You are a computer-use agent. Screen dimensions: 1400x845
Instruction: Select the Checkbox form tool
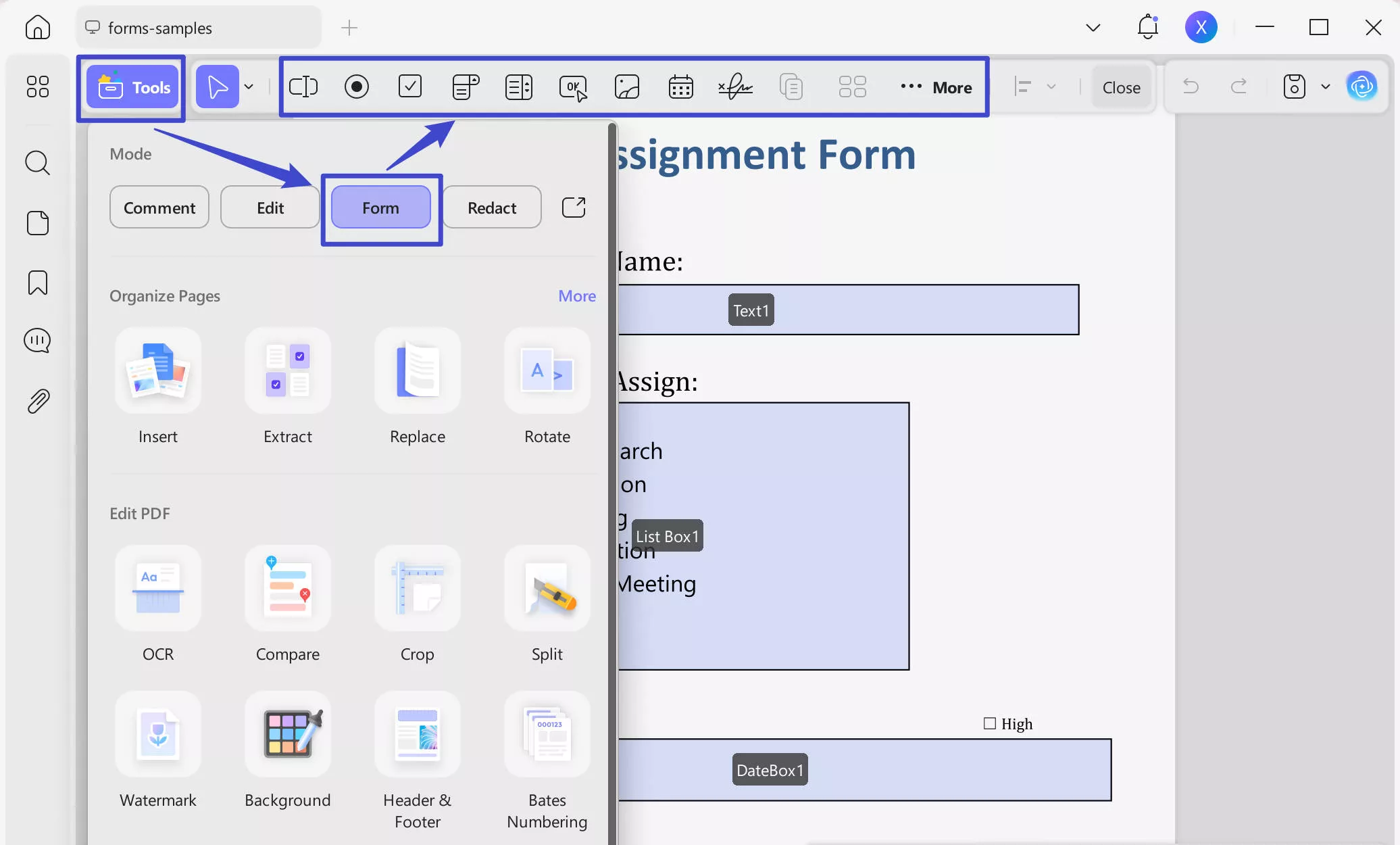(x=410, y=87)
